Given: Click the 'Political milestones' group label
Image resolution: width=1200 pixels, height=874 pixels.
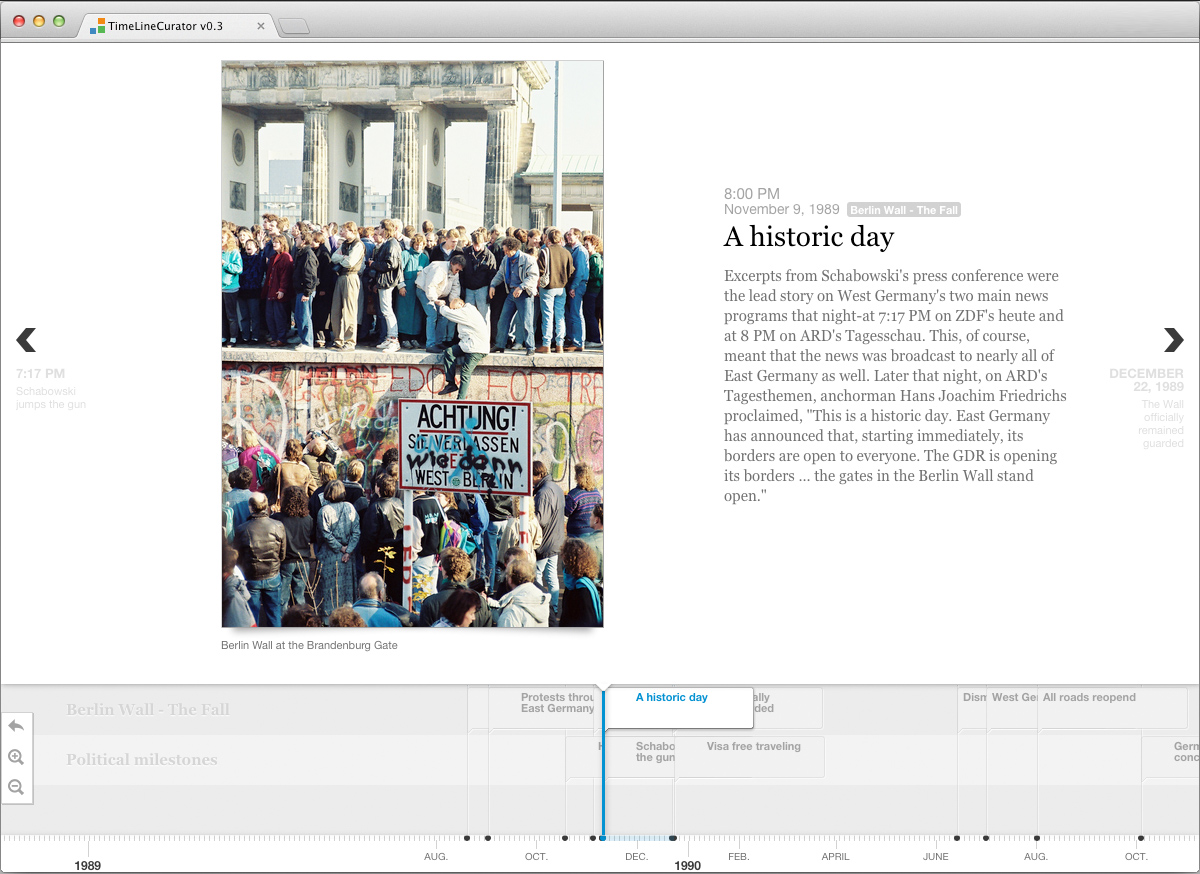Looking at the screenshot, I should click(x=141, y=760).
